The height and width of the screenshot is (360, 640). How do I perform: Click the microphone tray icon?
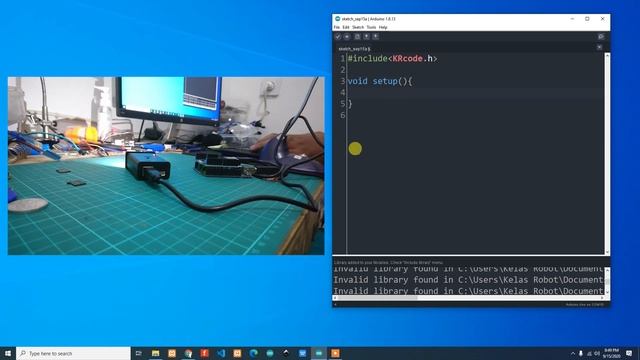click(x=581, y=353)
